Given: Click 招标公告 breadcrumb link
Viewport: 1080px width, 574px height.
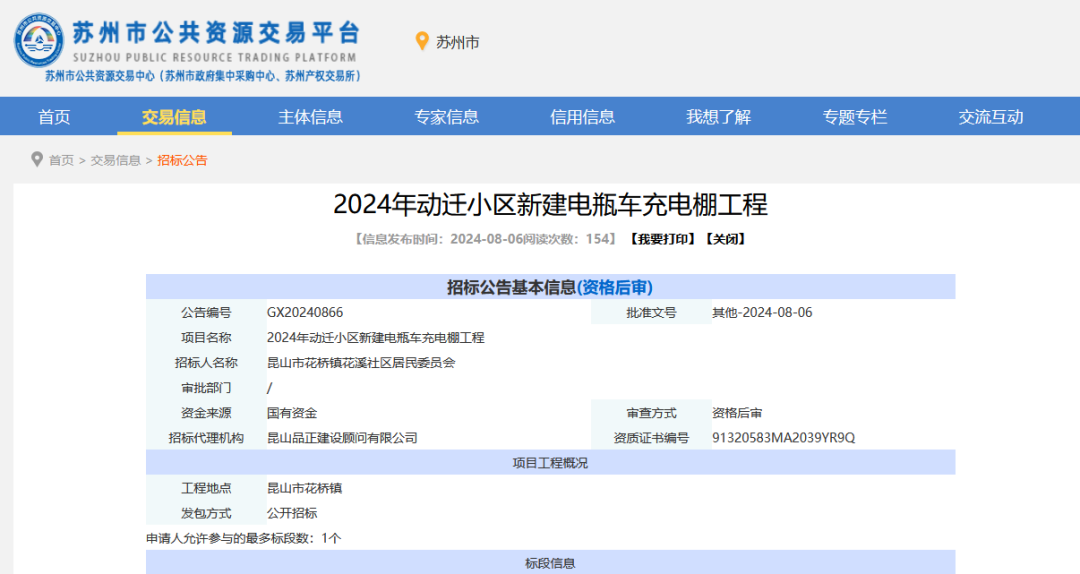Looking at the screenshot, I should click(x=182, y=160).
